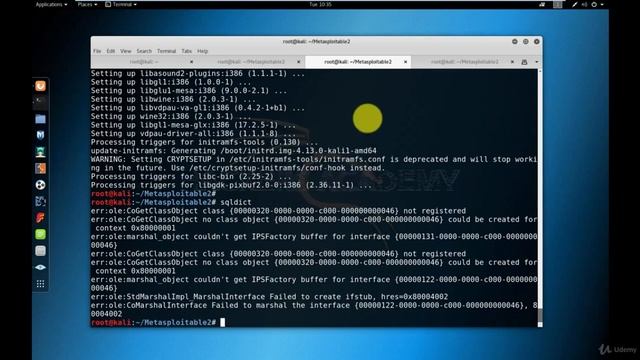640x360 pixels.
Task: Click 'Setting up libasound2-plugins:i386' line
Action: [198, 74]
